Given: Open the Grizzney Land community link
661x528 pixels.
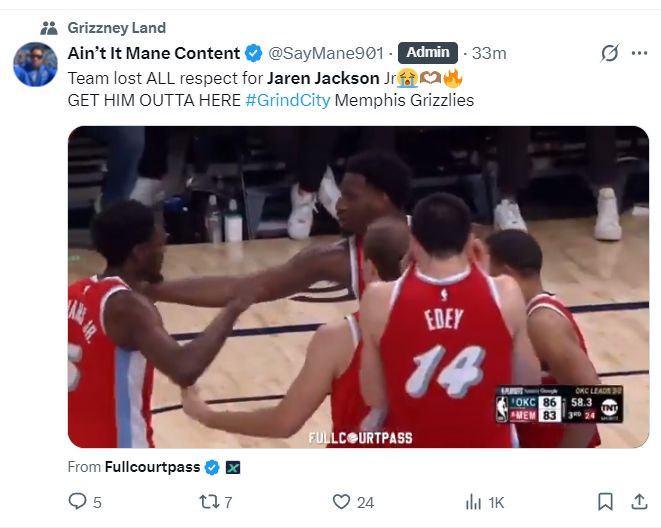Looking at the screenshot, I should coord(116,27).
